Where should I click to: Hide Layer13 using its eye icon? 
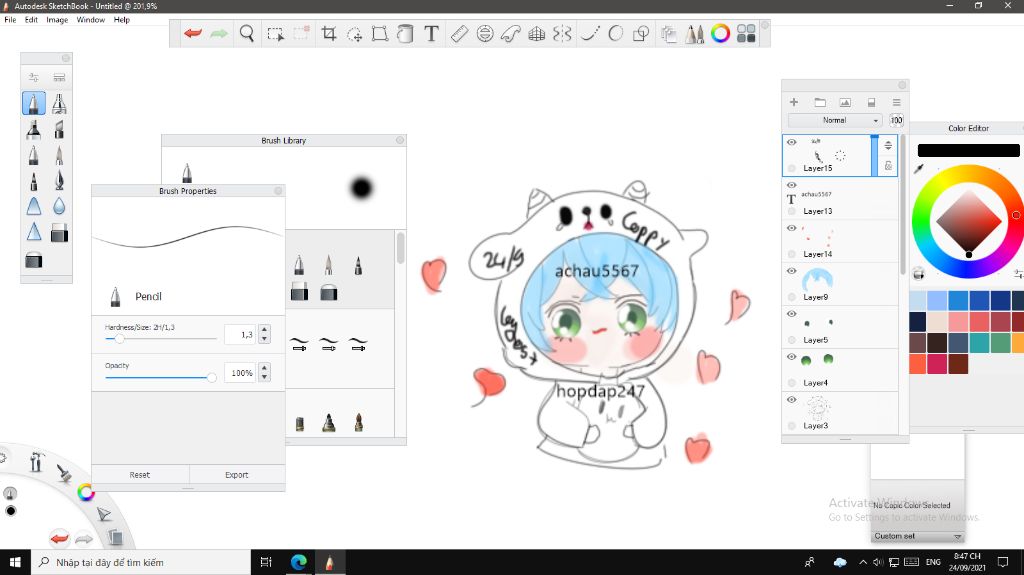tap(792, 185)
